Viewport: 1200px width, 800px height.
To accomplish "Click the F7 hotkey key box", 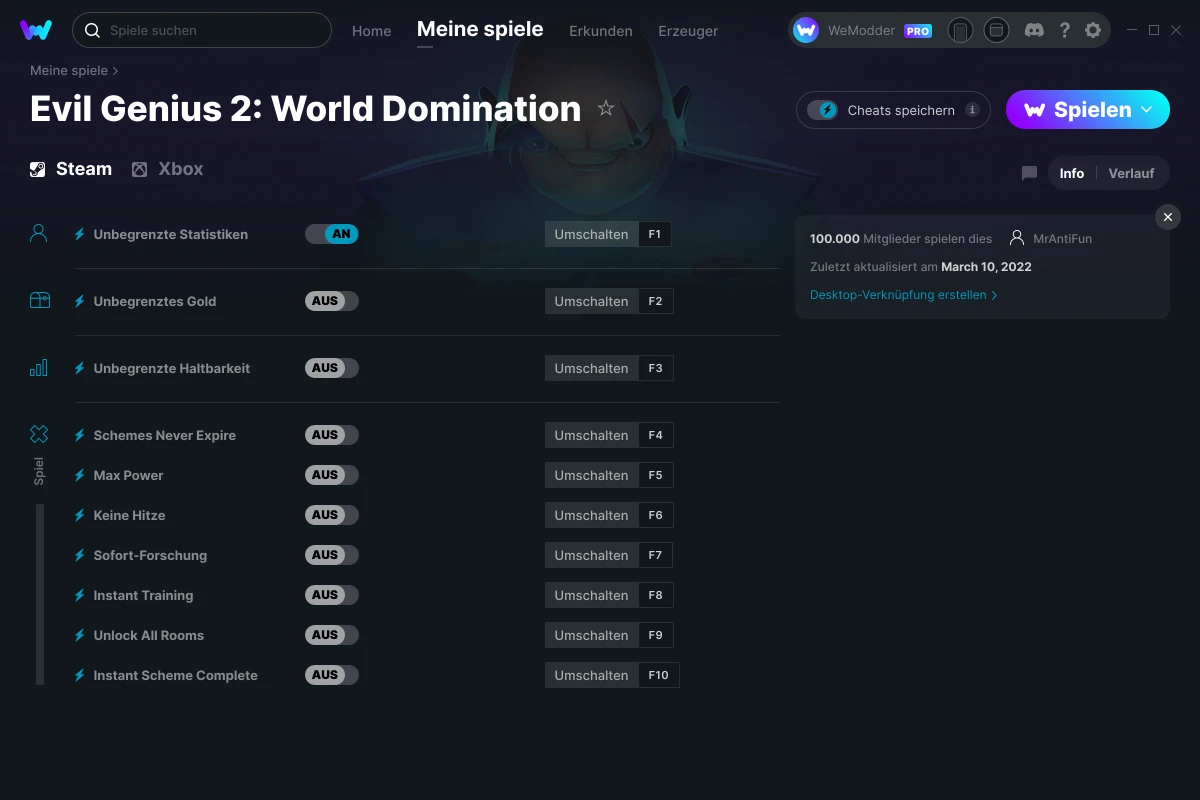I will 655,555.
